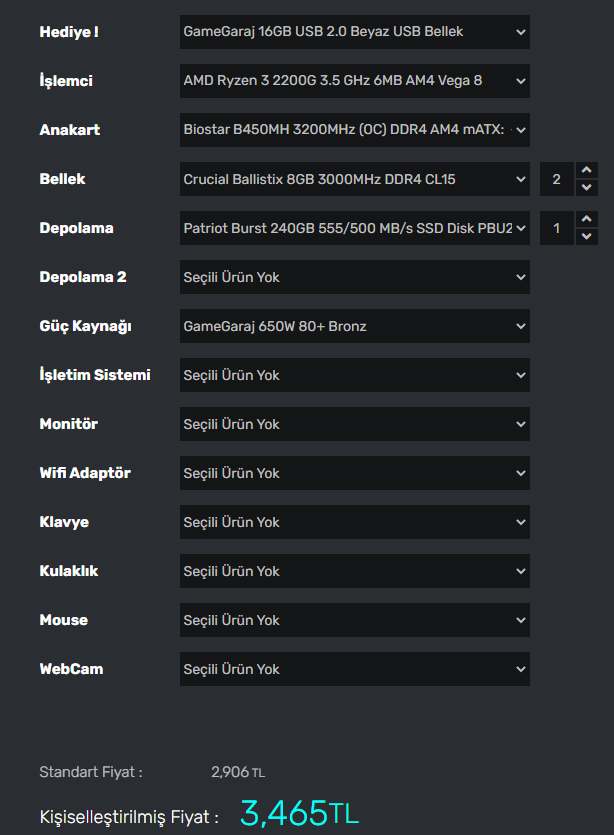Select the Bellek memory dropdown
Image resolution: width=614 pixels, height=835 pixels.
click(354, 179)
